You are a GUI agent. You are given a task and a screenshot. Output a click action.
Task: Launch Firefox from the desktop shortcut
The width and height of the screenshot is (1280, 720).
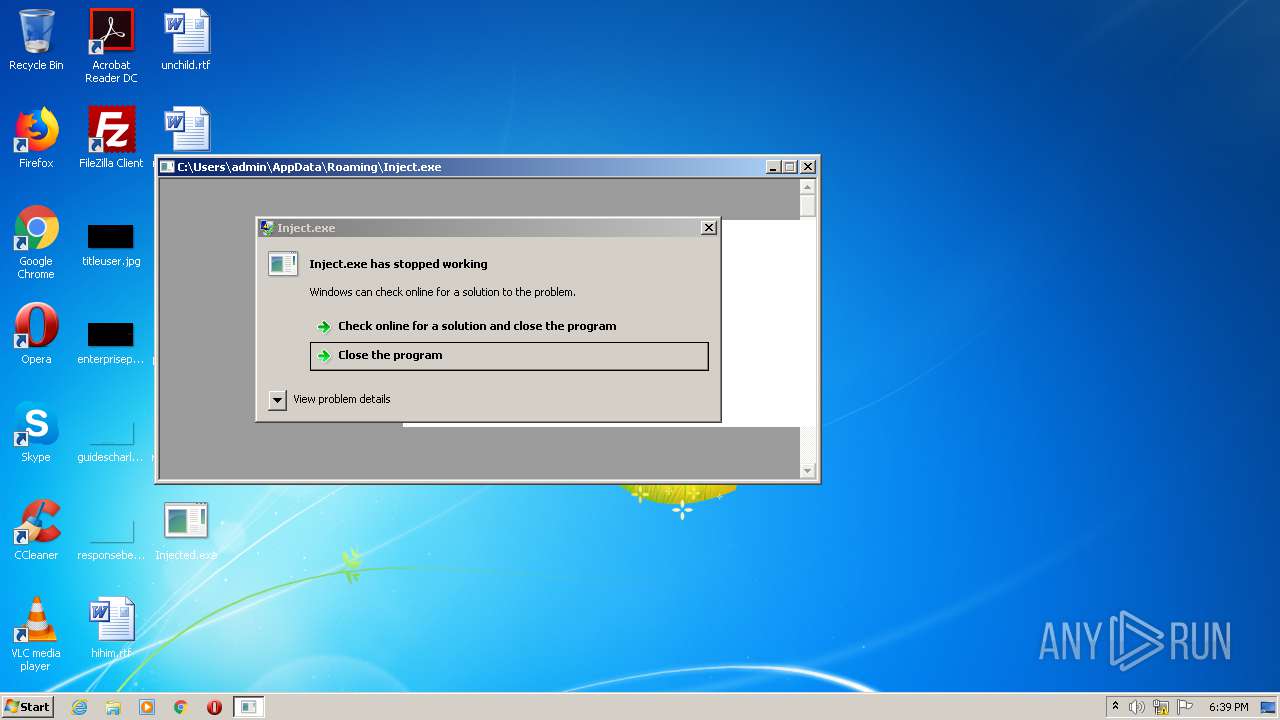[36, 138]
